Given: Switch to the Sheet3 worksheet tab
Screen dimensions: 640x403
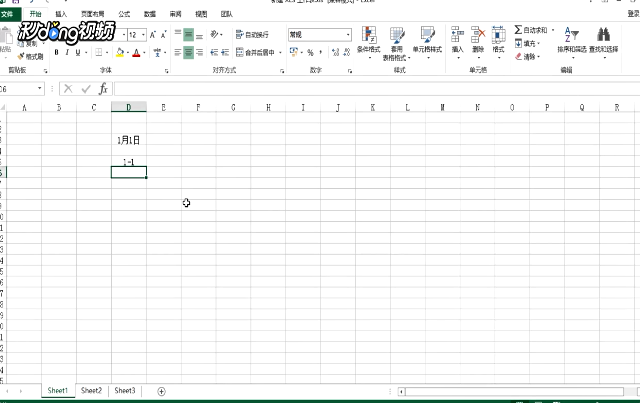Looking at the screenshot, I should 124,390.
